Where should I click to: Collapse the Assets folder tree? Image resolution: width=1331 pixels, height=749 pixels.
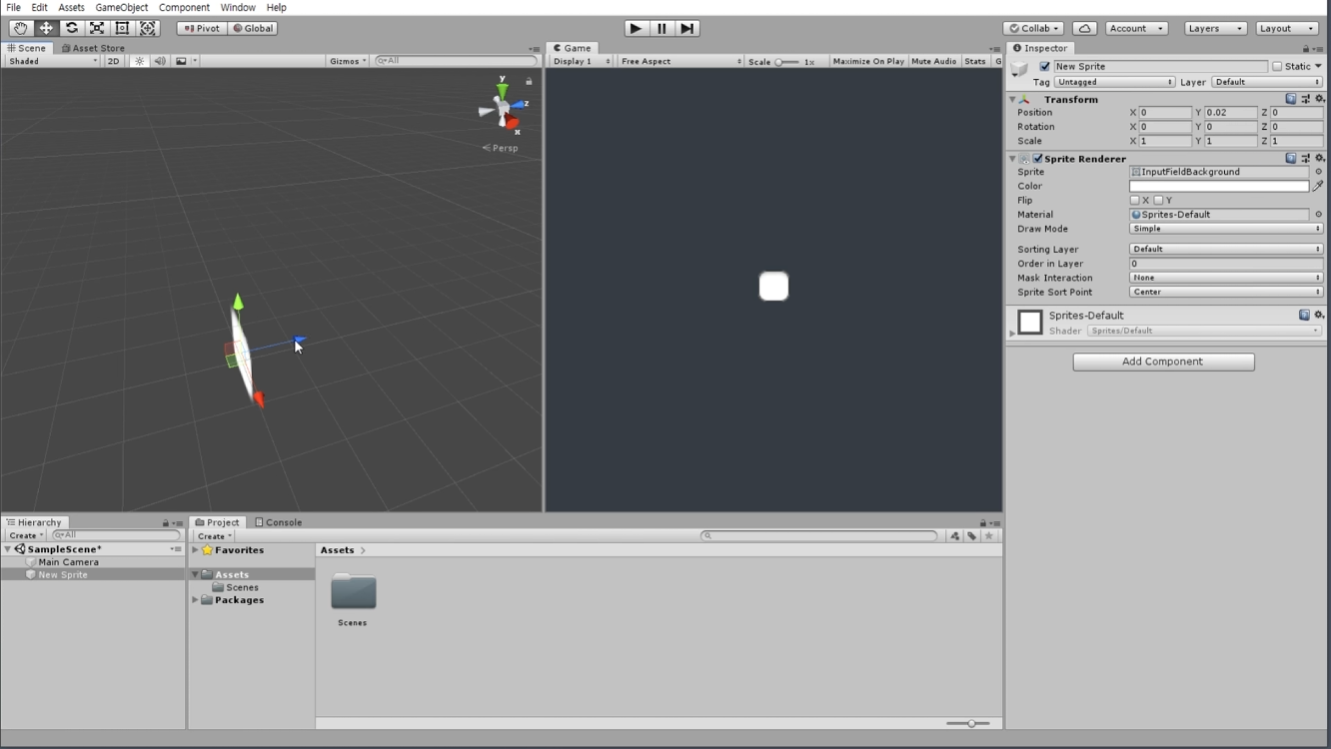point(196,575)
